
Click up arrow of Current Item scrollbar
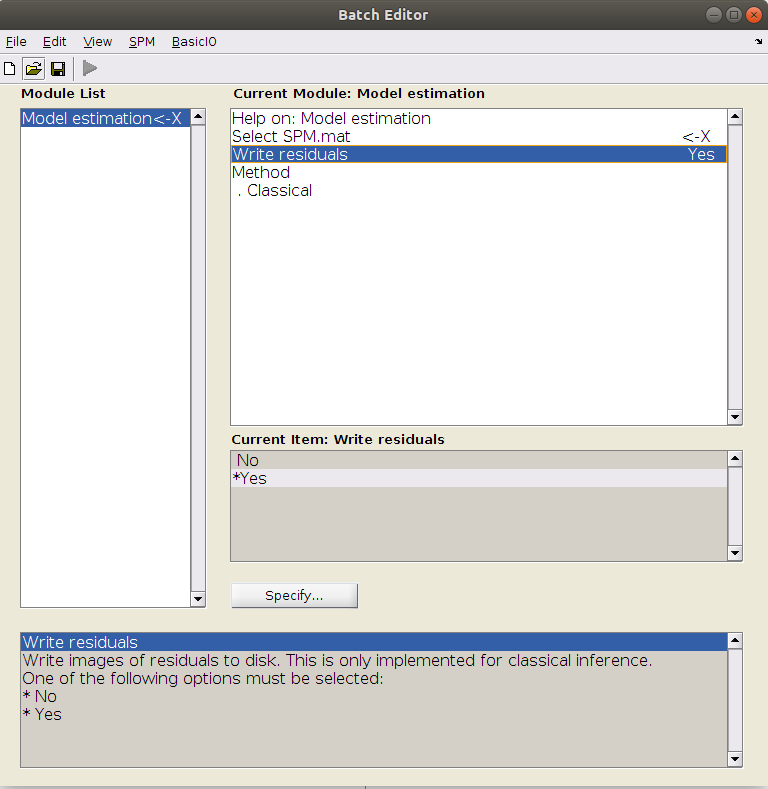735,459
